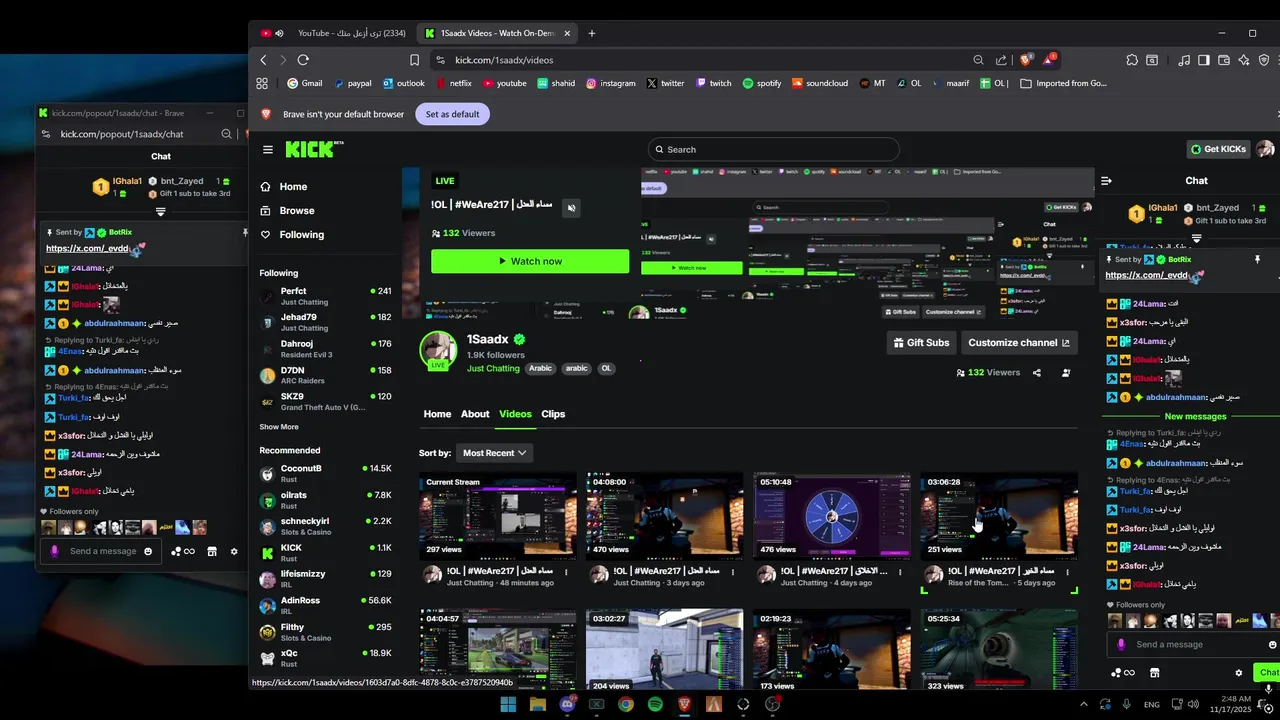
Task: Open the shop icon in popout chat
Action: click(x=211, y=551)
